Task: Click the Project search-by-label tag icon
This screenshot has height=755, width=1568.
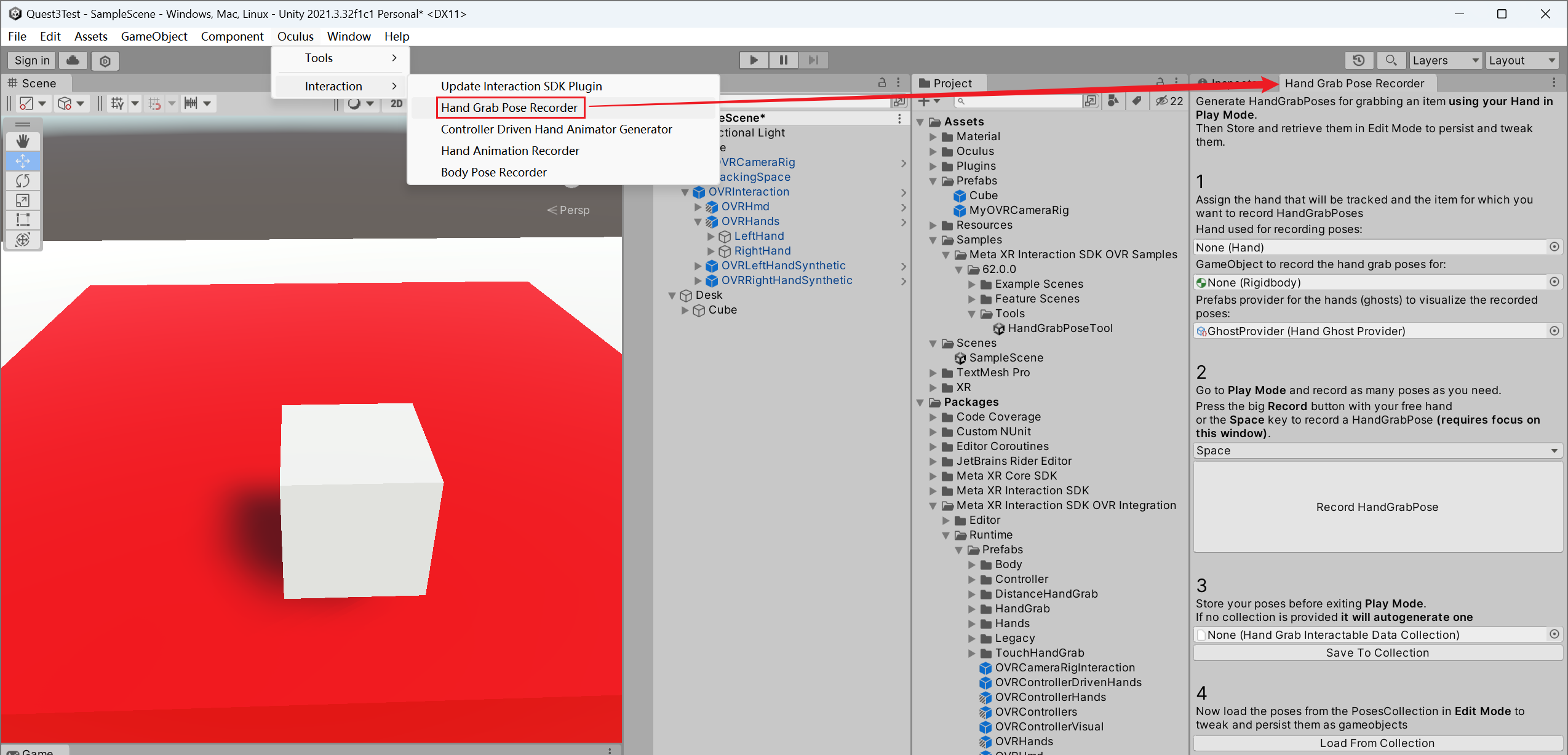Action: coord(1136,101)
